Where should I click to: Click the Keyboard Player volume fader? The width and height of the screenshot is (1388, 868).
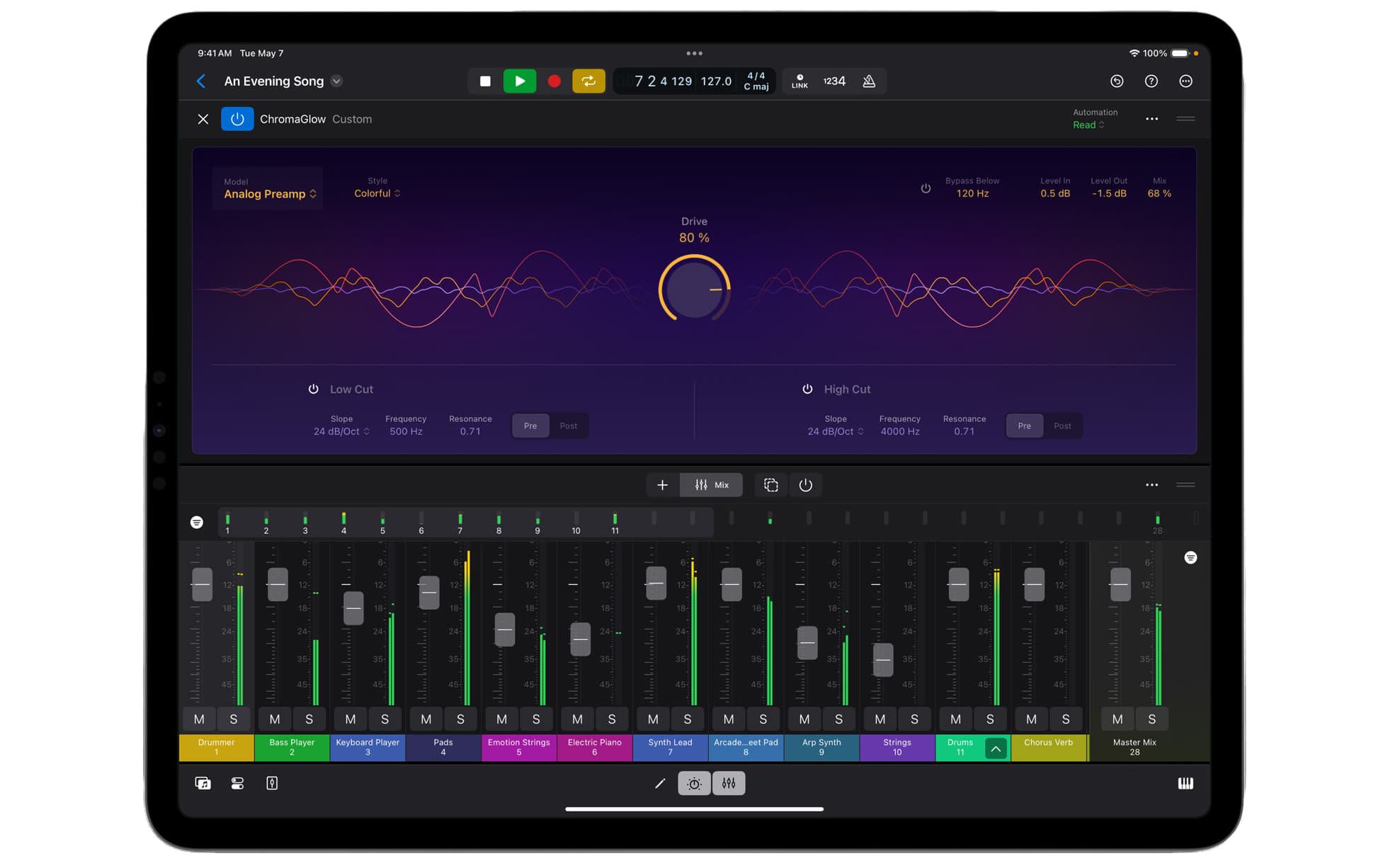coord(353,608)
